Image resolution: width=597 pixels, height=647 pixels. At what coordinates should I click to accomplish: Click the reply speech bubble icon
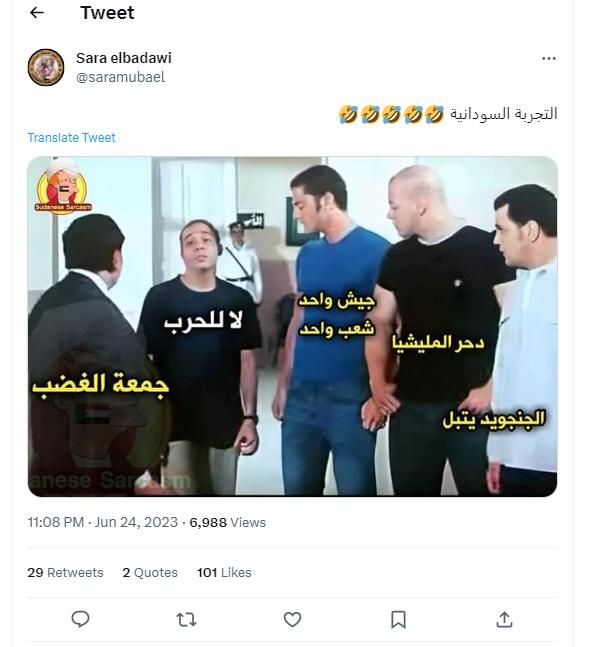pos(80,619)
